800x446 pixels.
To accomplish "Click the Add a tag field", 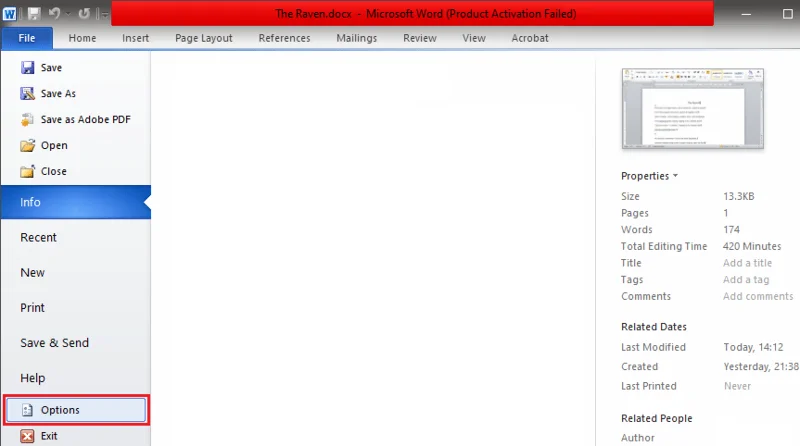I will click(745, 280).
